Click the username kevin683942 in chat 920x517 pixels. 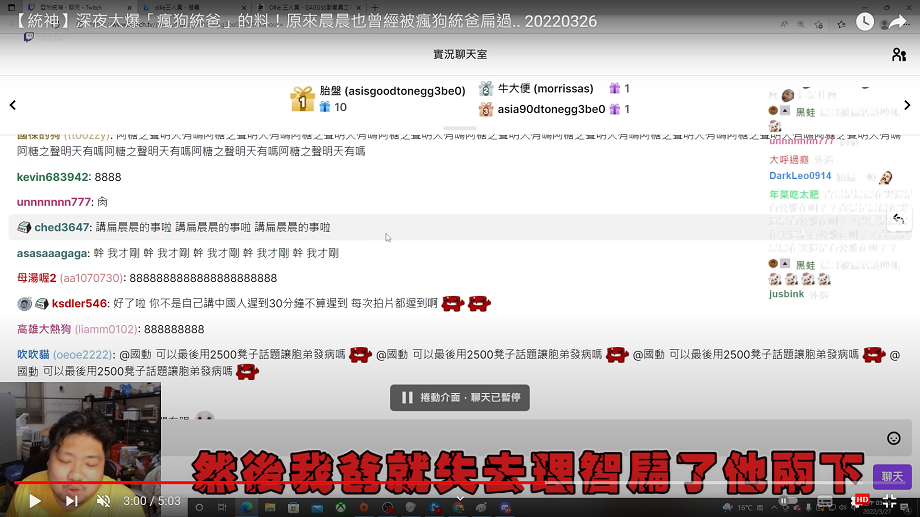tap(52, 177)
